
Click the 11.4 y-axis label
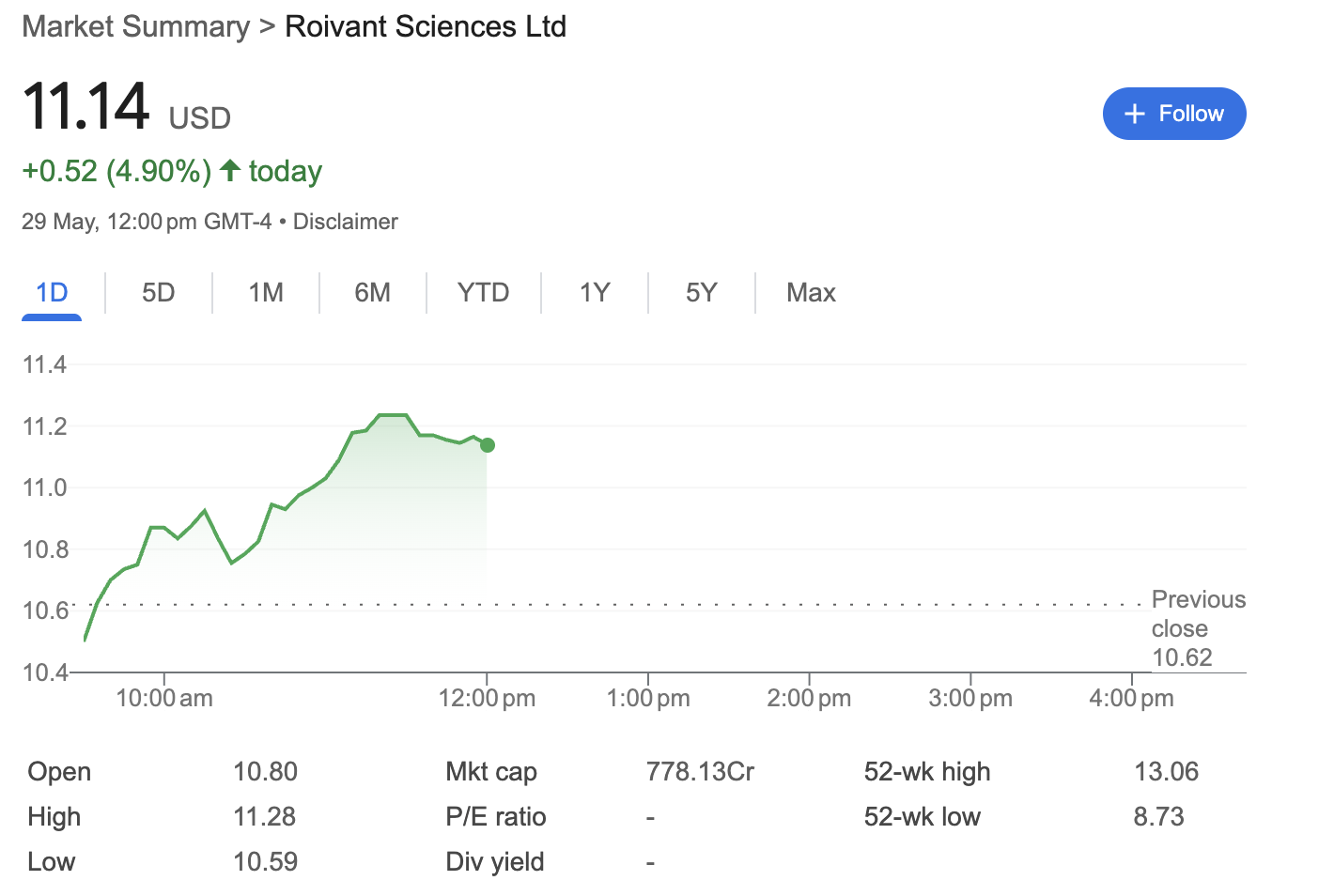click(44, 364)
